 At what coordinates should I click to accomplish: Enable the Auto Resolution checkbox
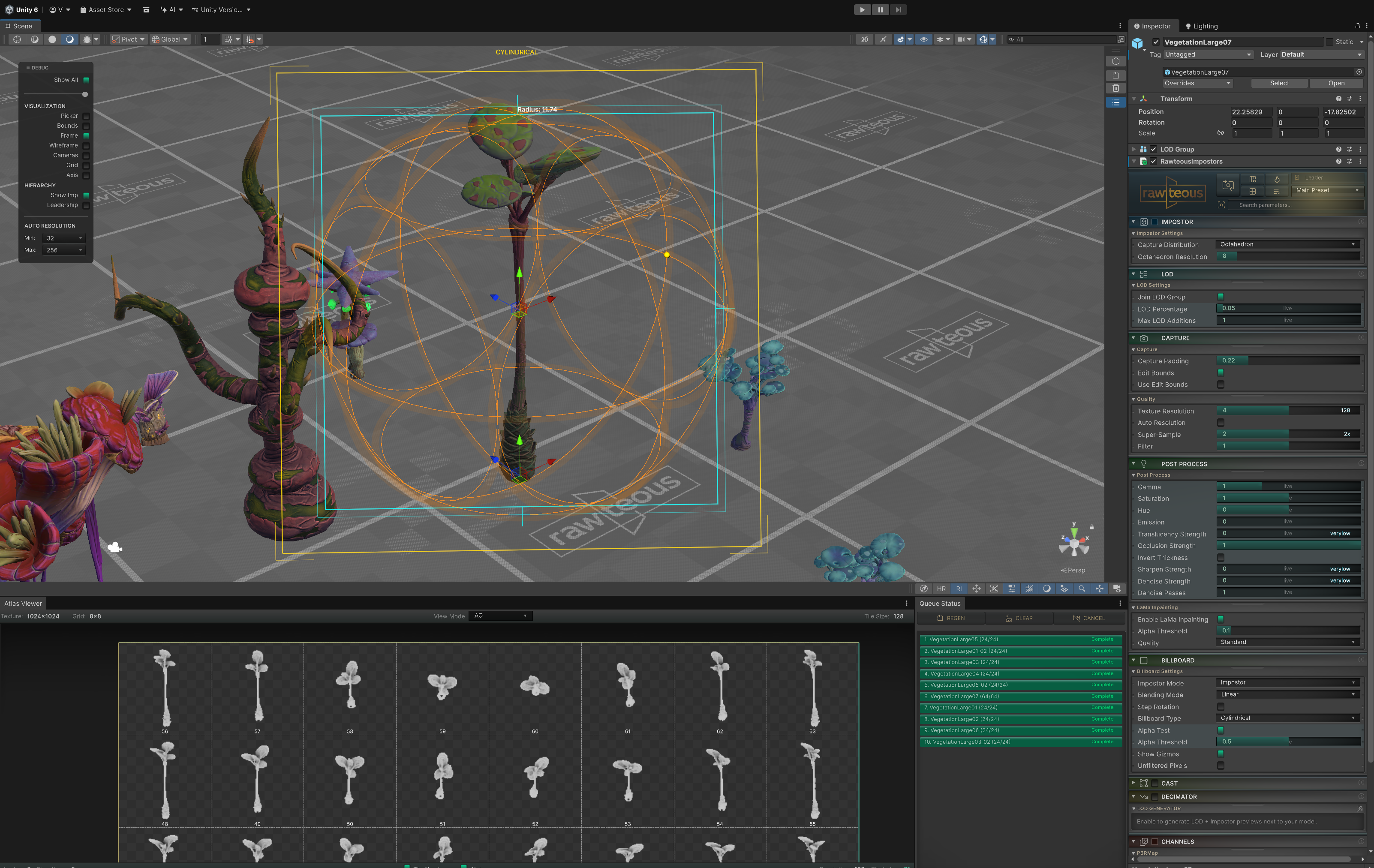1221,423
